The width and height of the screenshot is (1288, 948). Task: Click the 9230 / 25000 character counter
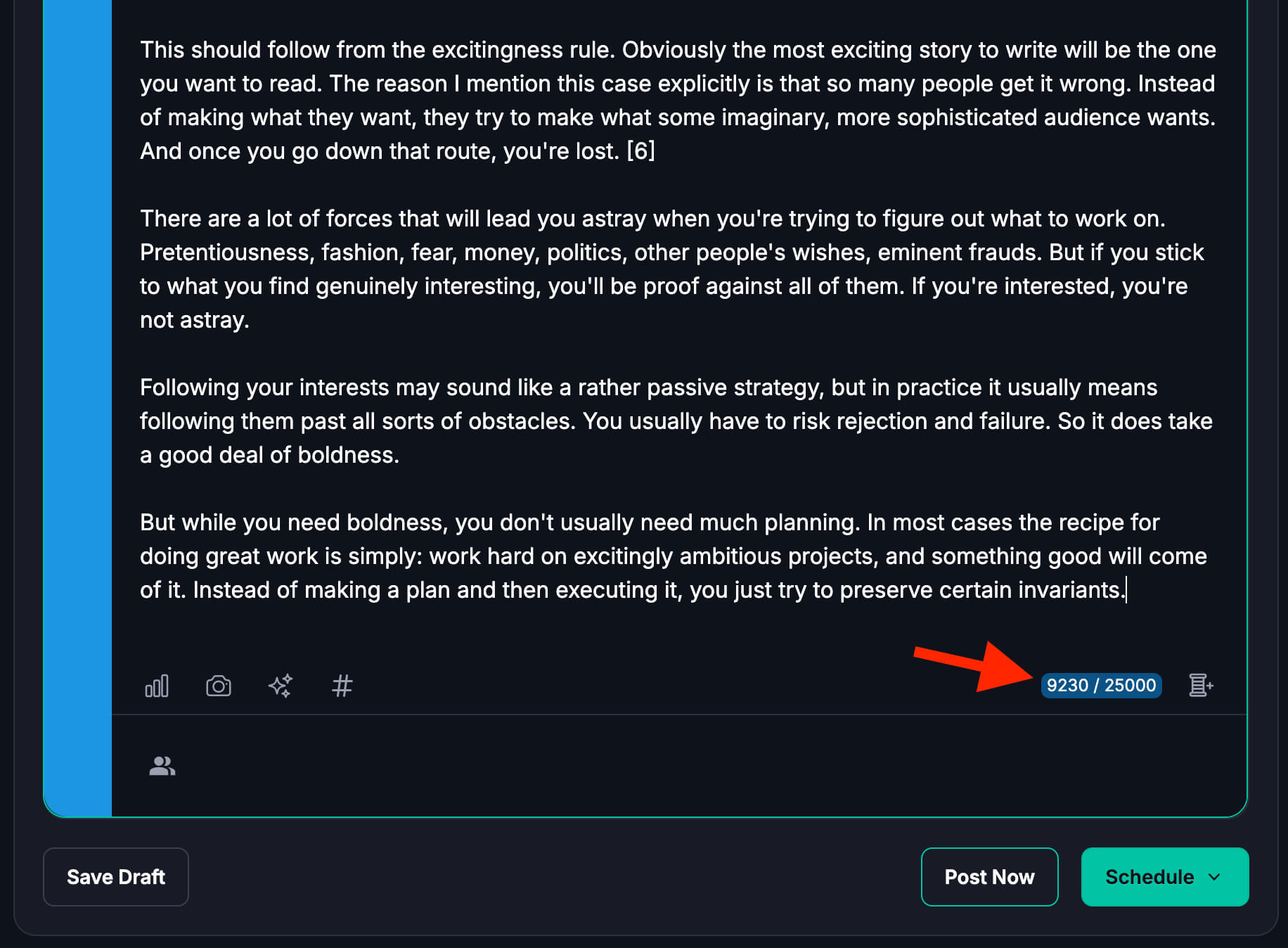pyautogui.click(x=1101, y=685)
